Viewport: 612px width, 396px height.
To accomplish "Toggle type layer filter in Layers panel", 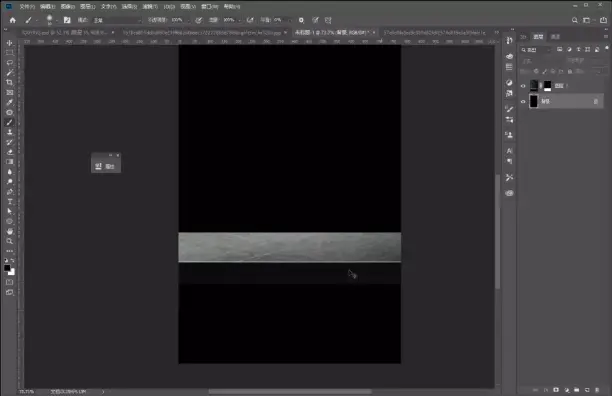I will (x=578, y=50).
